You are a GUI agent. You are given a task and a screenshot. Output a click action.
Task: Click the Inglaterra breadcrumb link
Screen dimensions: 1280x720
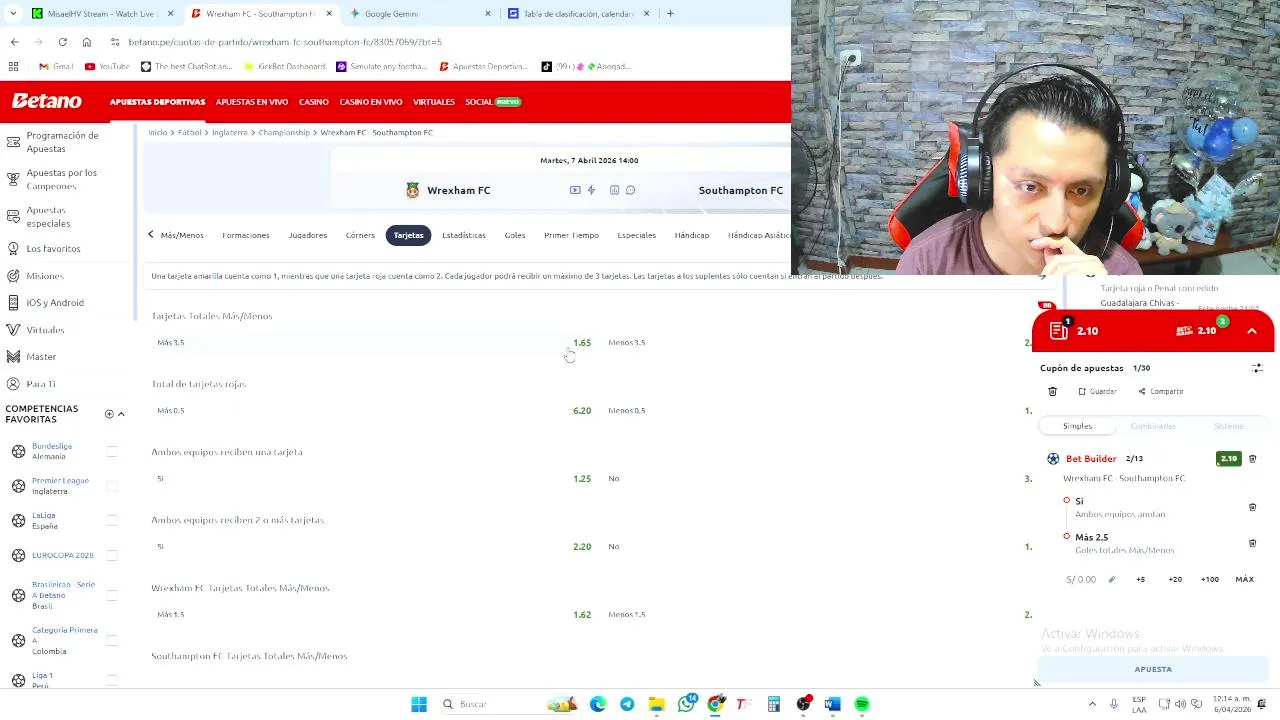coord(229,132)
